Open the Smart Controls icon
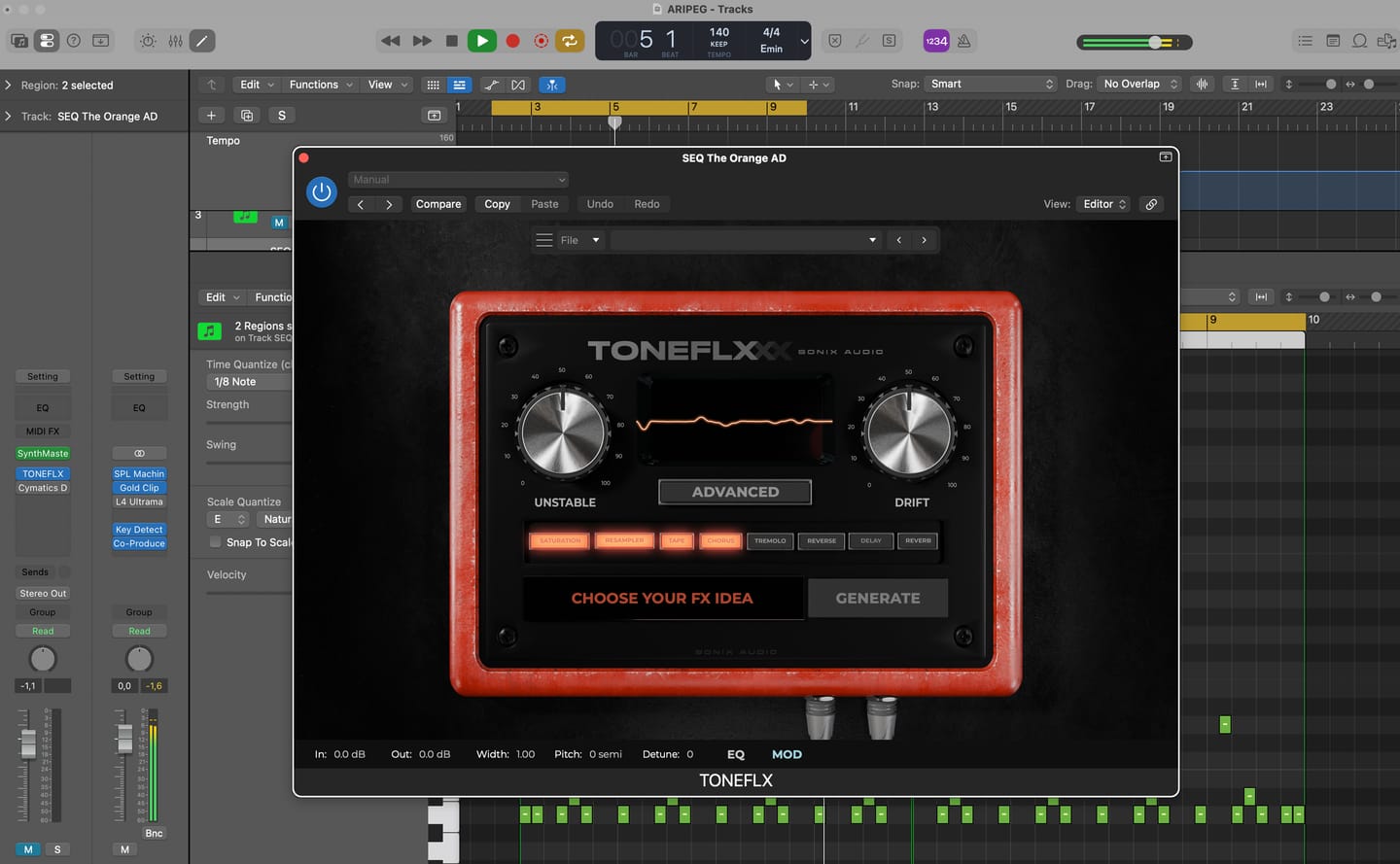1400x864 pixels. [x=148, y=41]
